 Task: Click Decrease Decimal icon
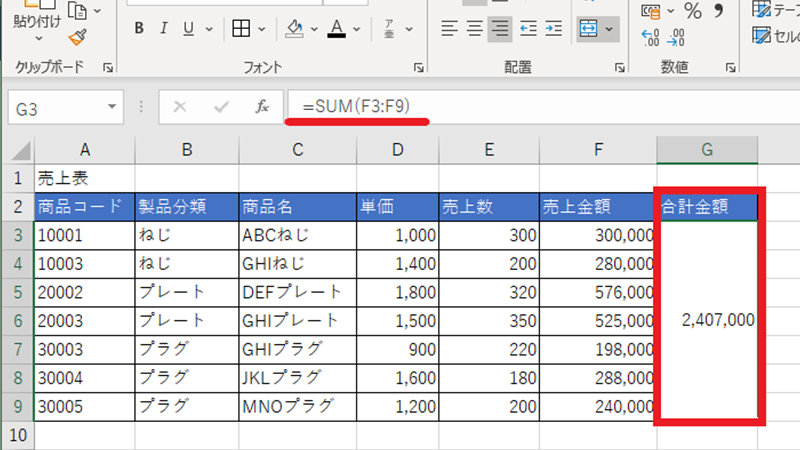coord(676,38)
